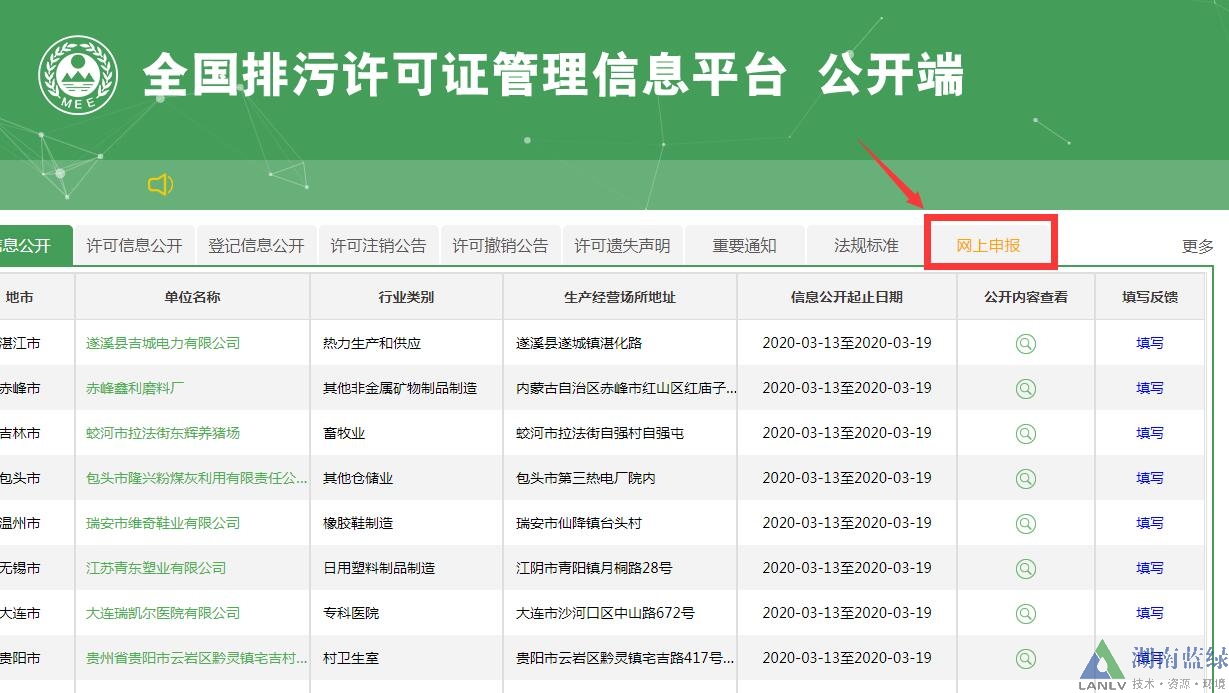The width and height of the screenshot is (1229, 693).
Task: View public content for 包头市隆兴粉煤灰利用 row
Action: (1025, 479)
